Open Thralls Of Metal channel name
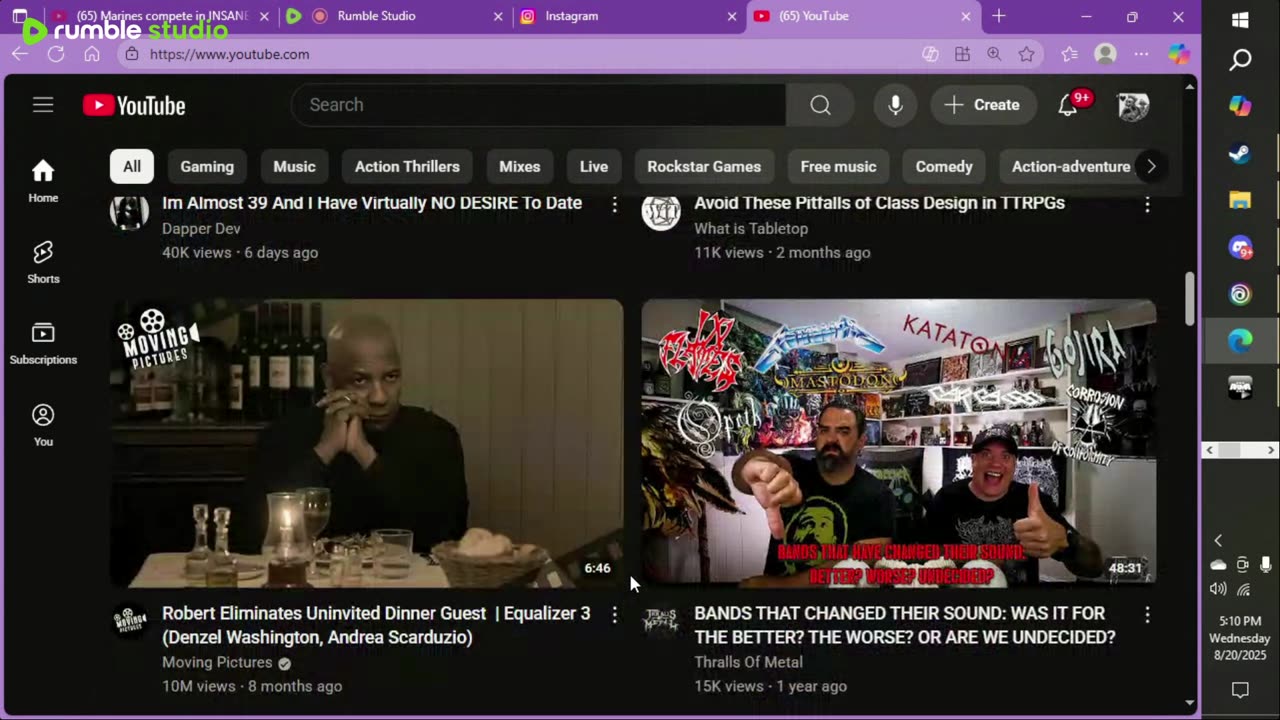Viewport: 1280px width, 720px height. click(x=748, y=662)
